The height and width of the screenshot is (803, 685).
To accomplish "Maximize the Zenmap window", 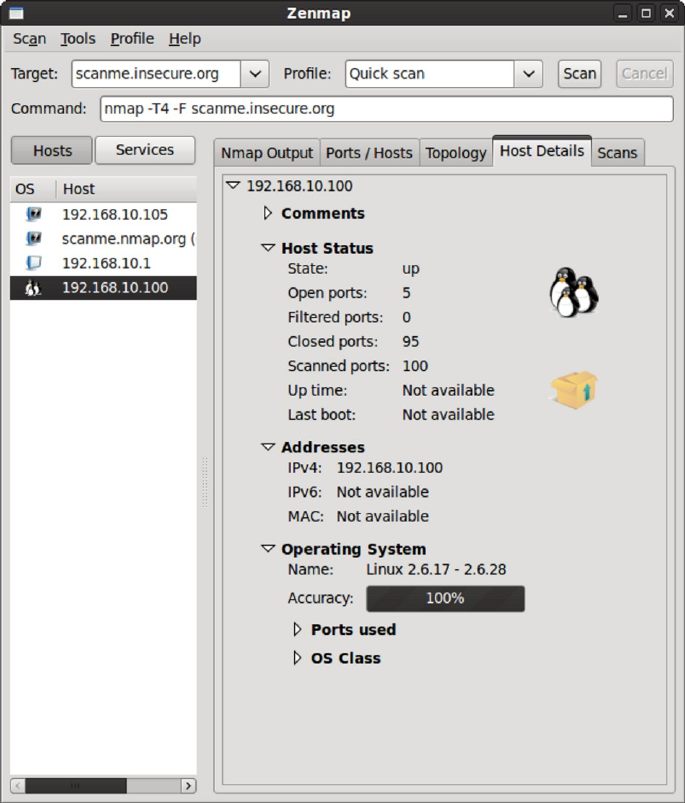I will [x=646, y=13].
